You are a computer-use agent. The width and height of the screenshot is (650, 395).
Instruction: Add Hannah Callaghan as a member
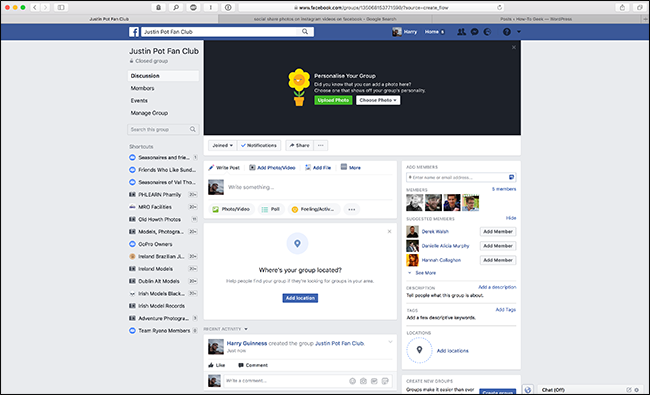tap(498, 260)
